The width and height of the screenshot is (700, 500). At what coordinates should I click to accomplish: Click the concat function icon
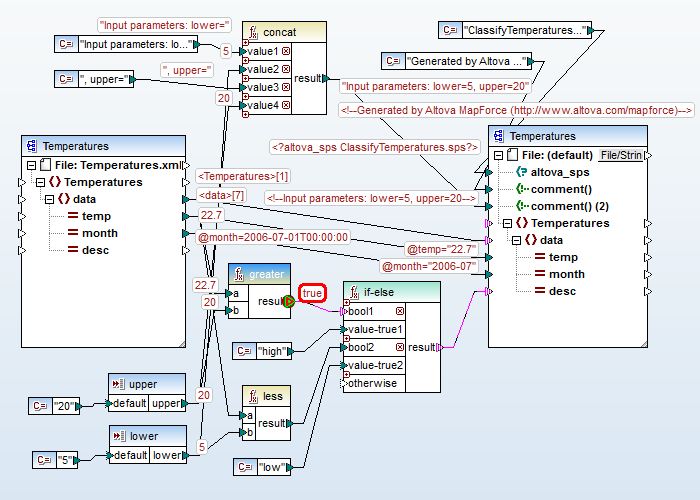click(254, 33)
